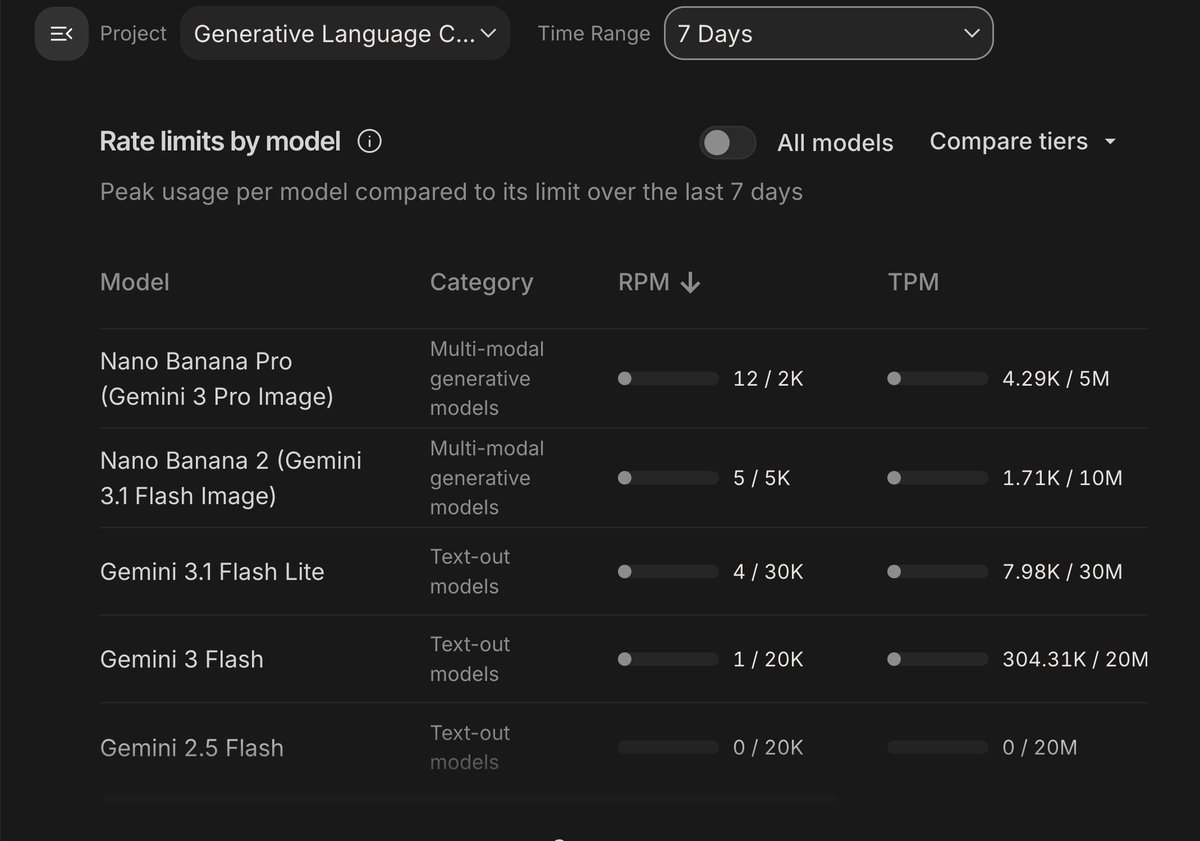Open the Project dropdown
Image resolution: width=1200 pixels, height=841 pixels.
pyautogui.click(x=345, y=34)
